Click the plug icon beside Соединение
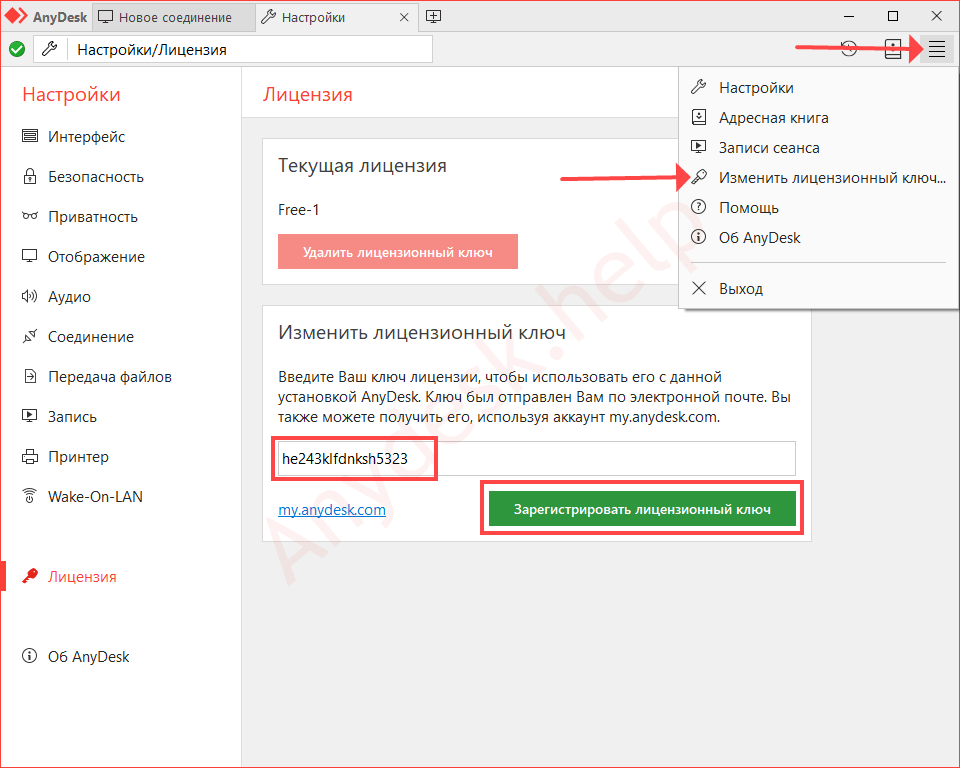The height and width of the screenshot is (768, 960). click(x=29, y=336)
